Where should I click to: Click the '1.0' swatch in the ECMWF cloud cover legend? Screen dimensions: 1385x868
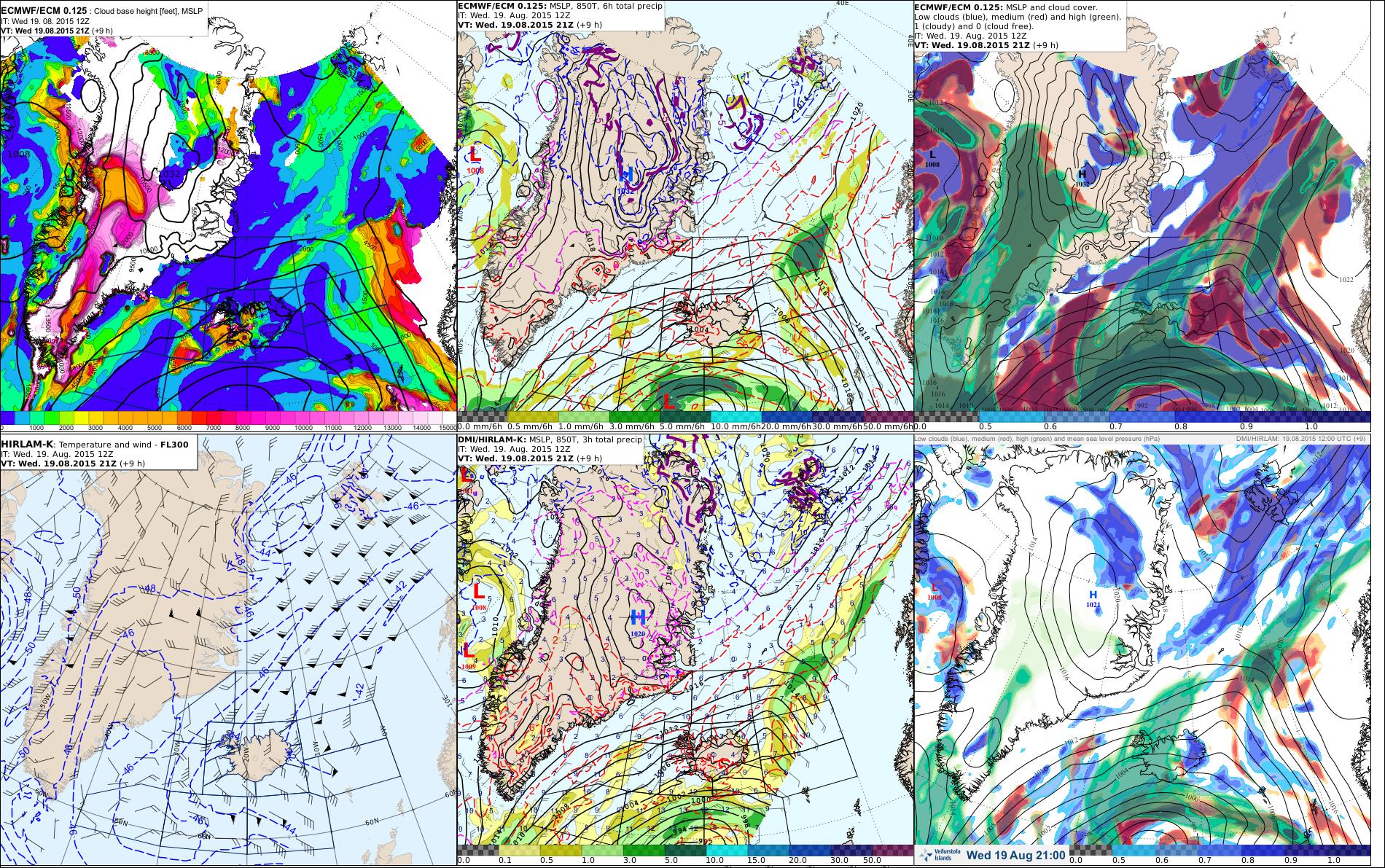[x=1338, y=415]
